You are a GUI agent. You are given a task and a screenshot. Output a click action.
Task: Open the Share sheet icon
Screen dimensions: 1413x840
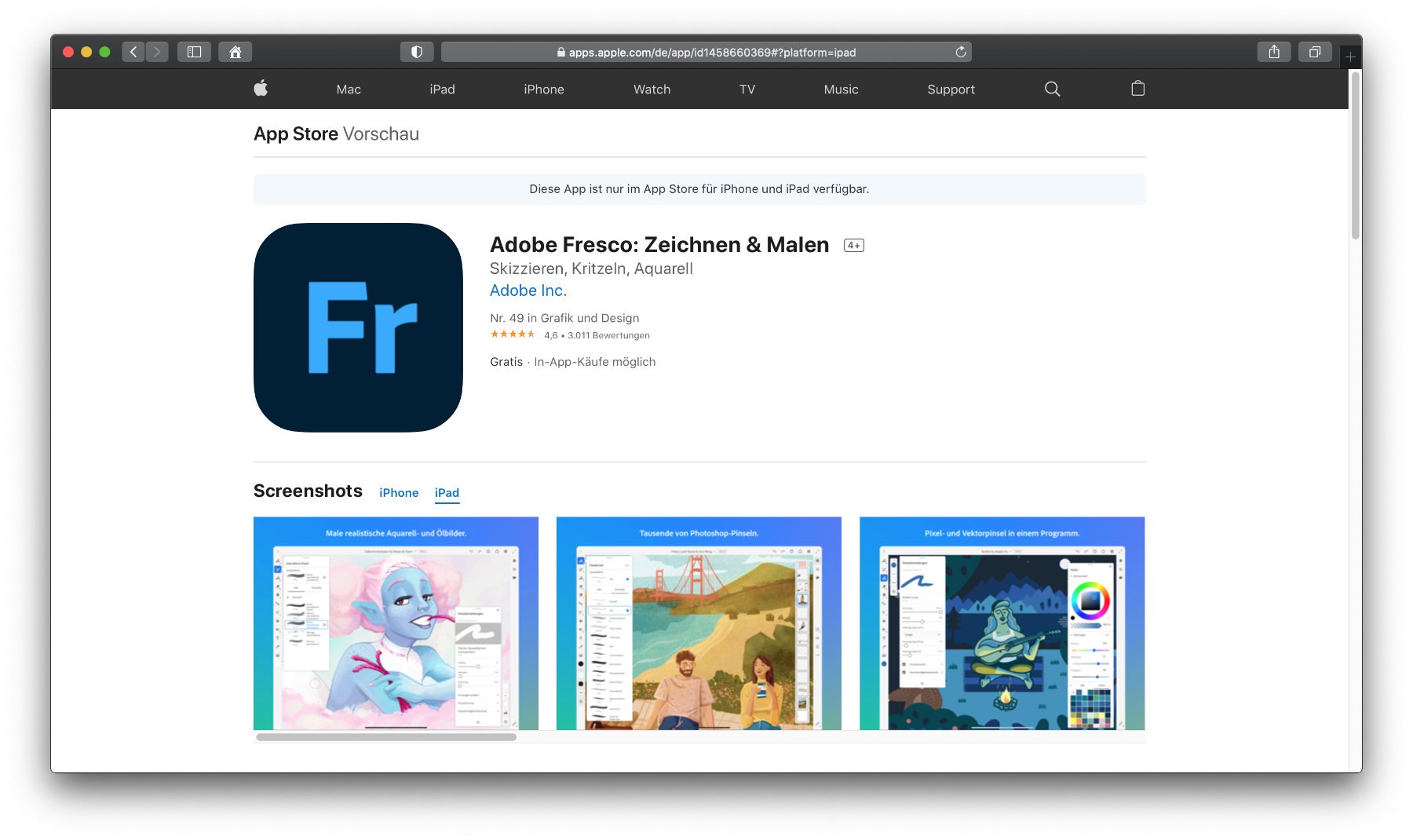click(x=1274, y=52)
